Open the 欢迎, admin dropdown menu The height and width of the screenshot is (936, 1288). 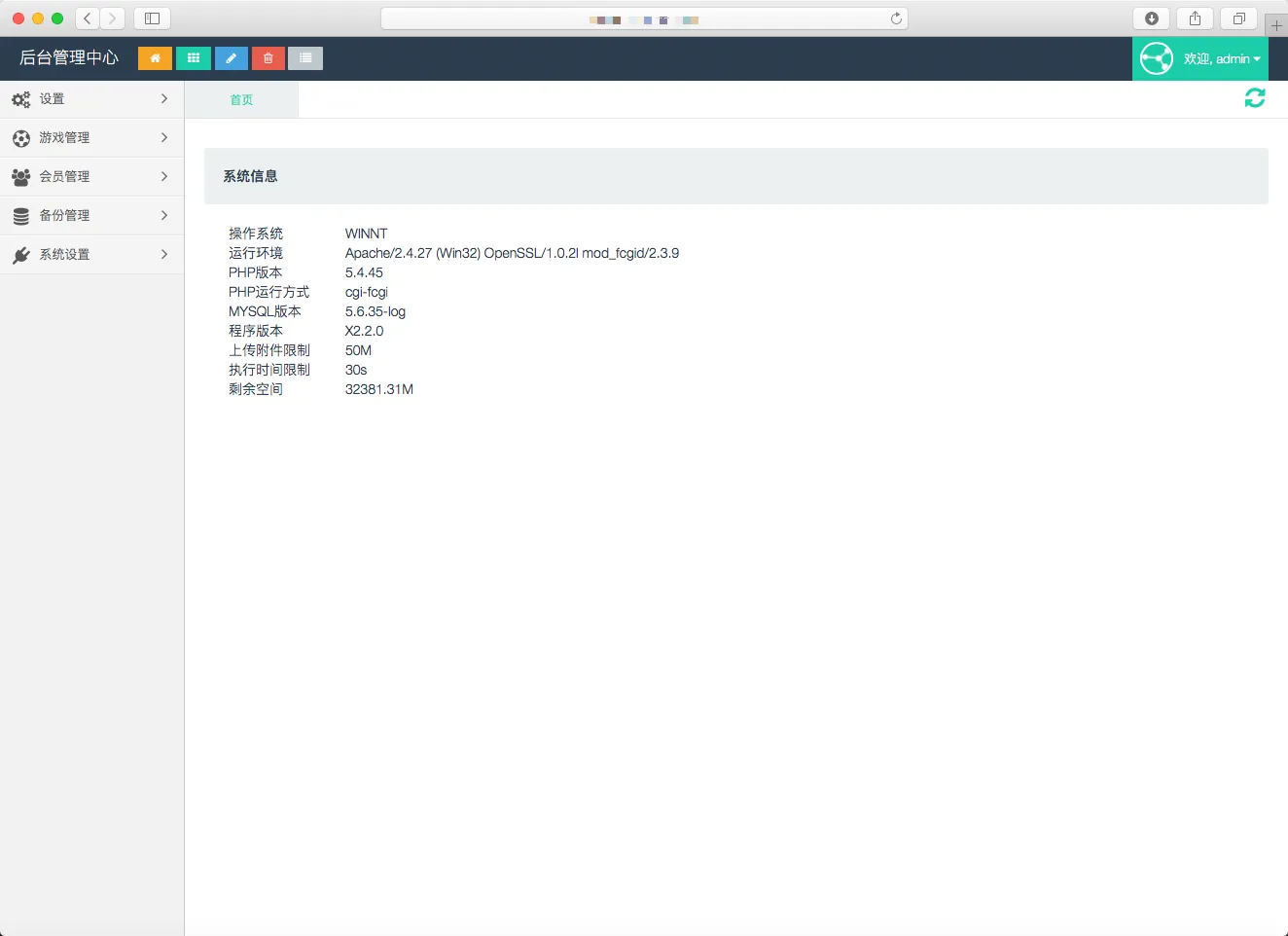(x=1222, y=59)
